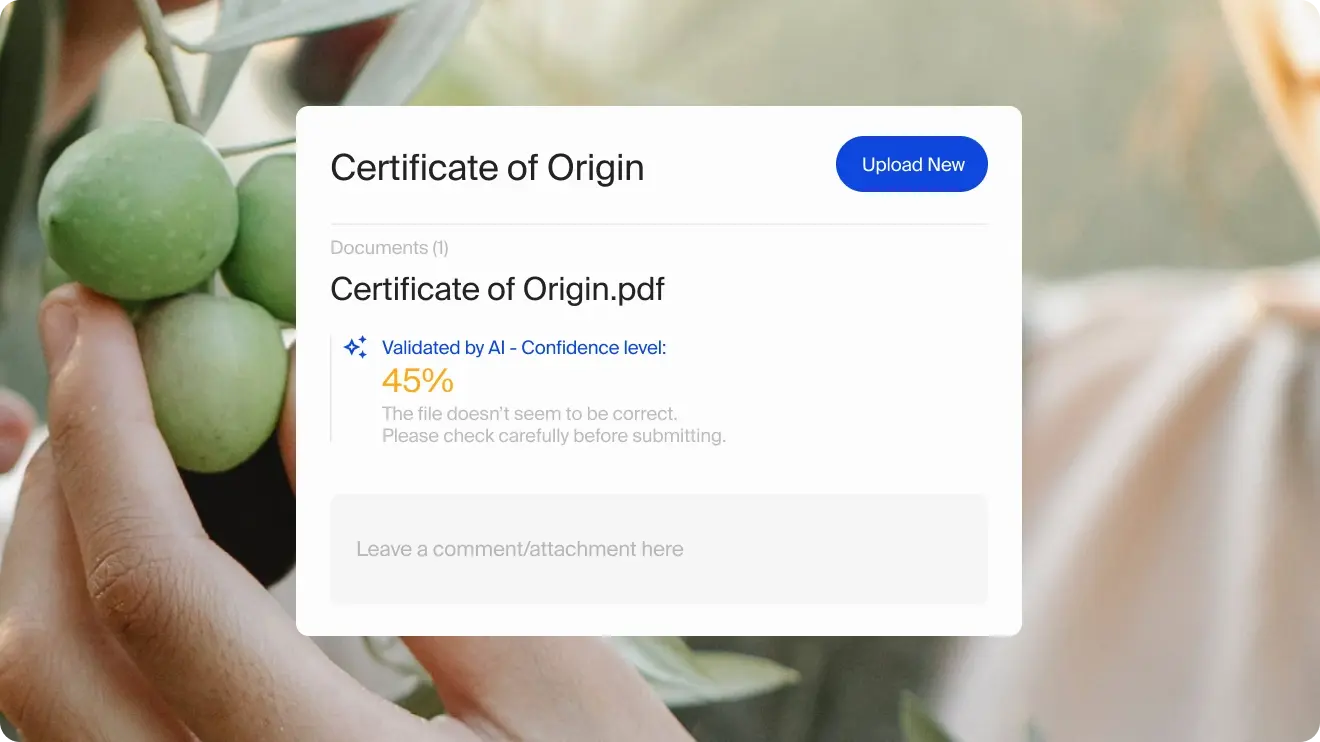Click the Documents (1) label

[389, 248]
